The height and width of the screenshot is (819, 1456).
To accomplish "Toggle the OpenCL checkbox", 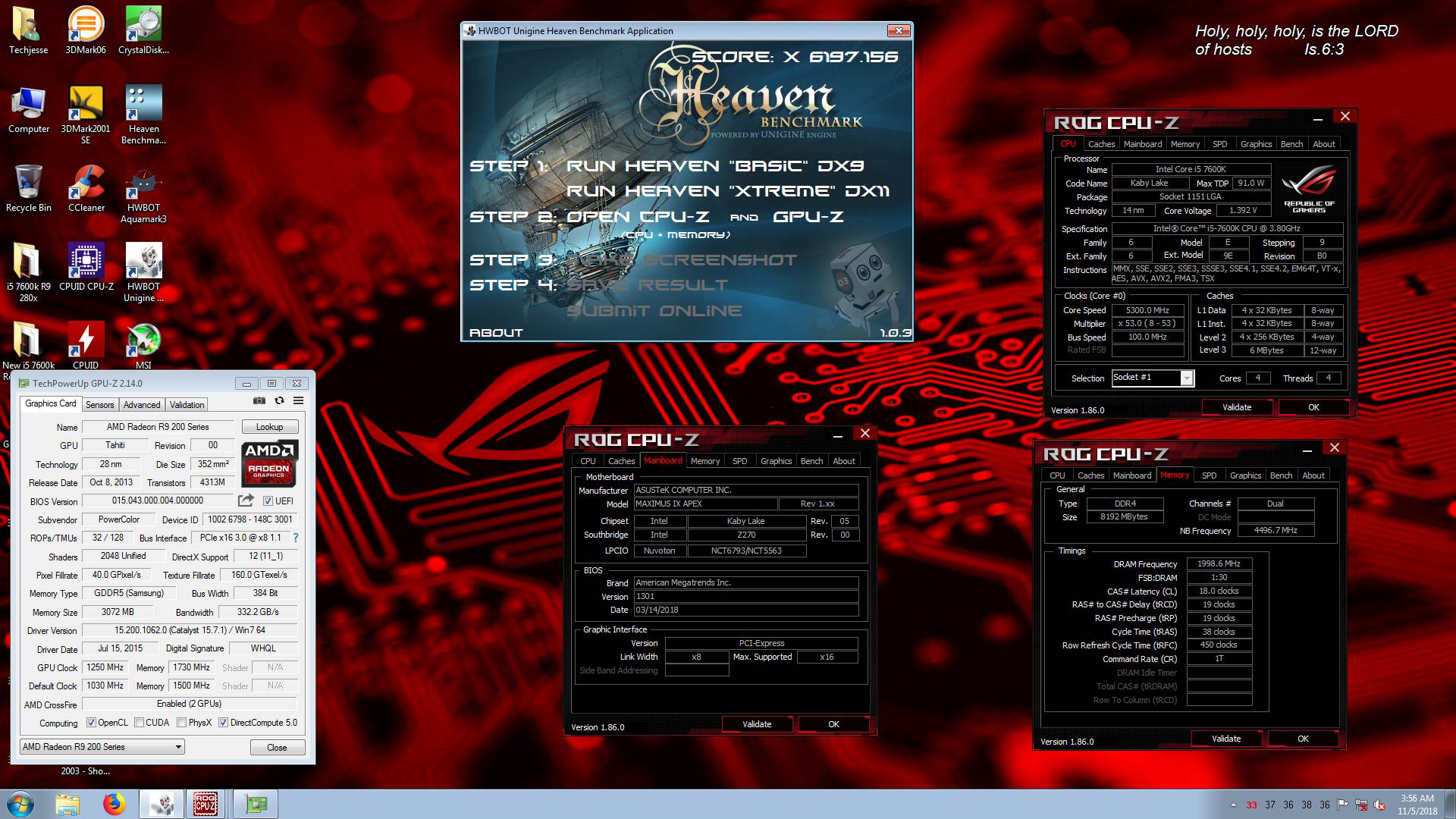I will click(x=91, y=723).
